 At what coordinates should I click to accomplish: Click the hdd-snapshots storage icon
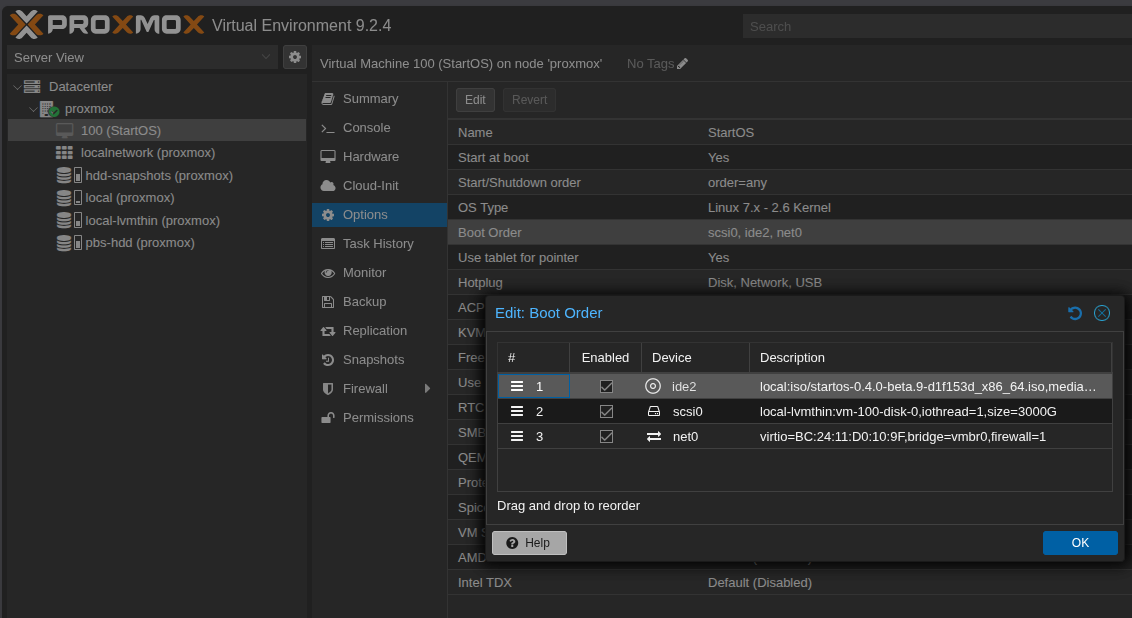pos(69,175)
